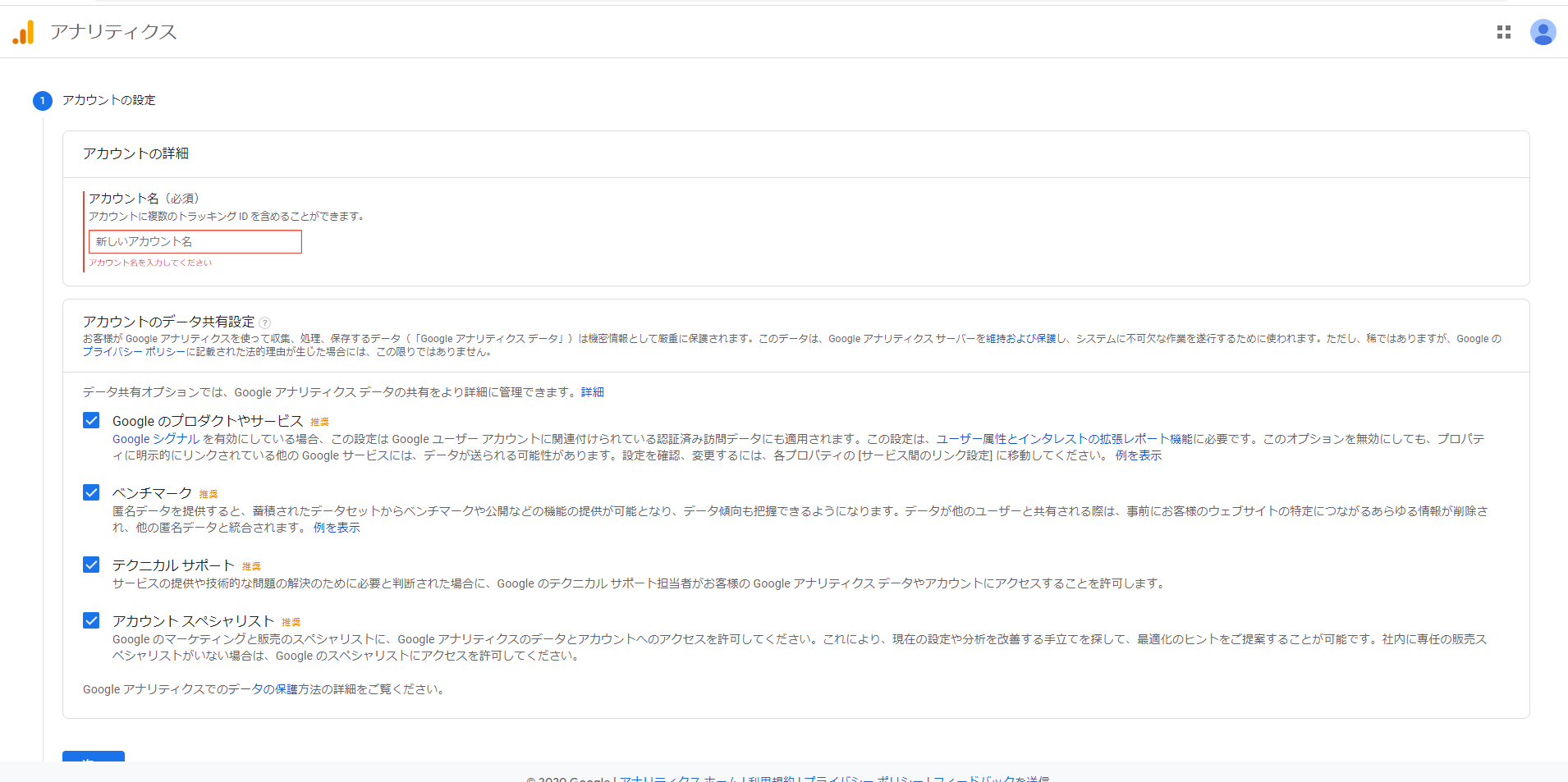Select error message アカウント名を入力してください

150,263
